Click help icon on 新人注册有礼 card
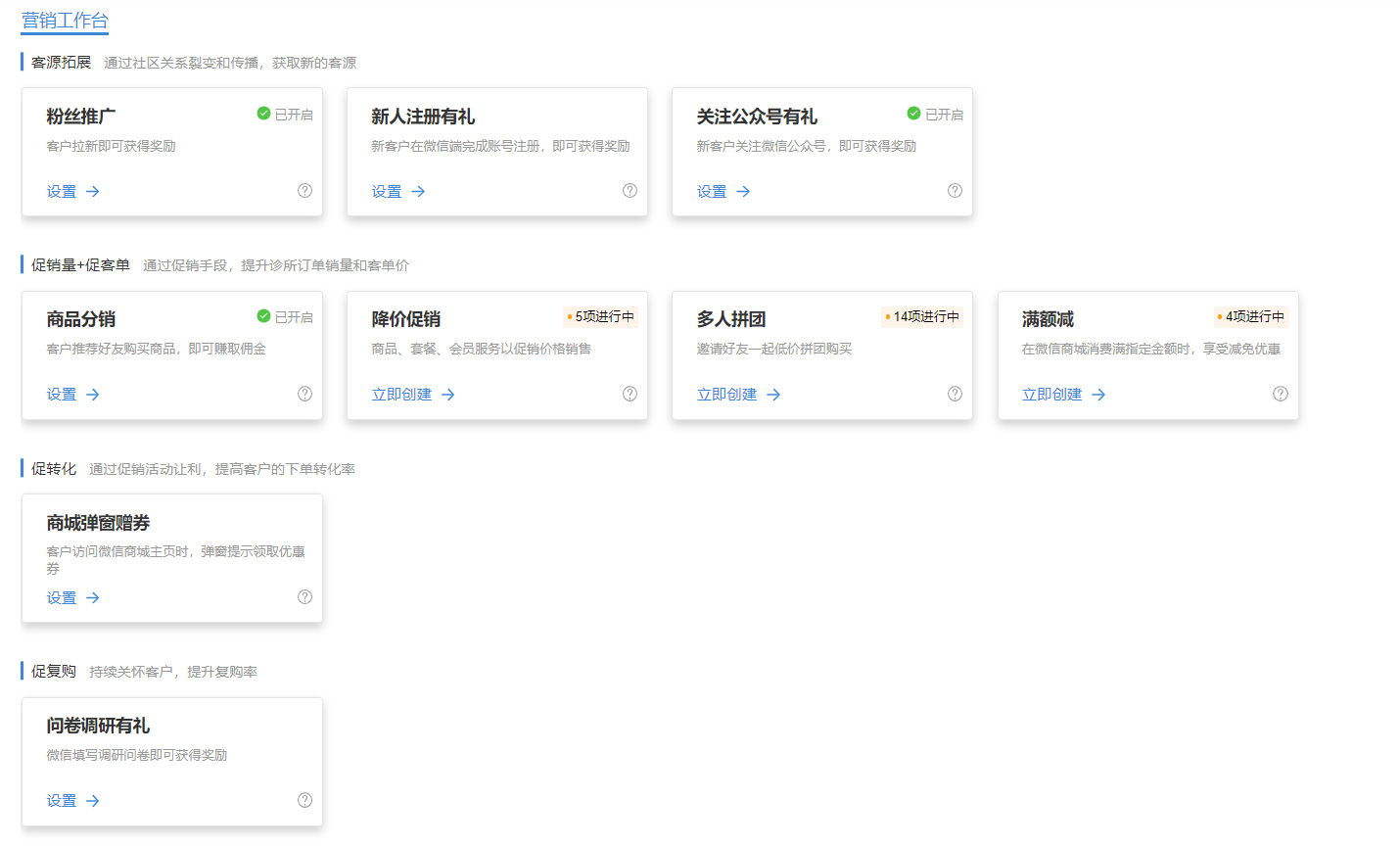 pos(630,191)
